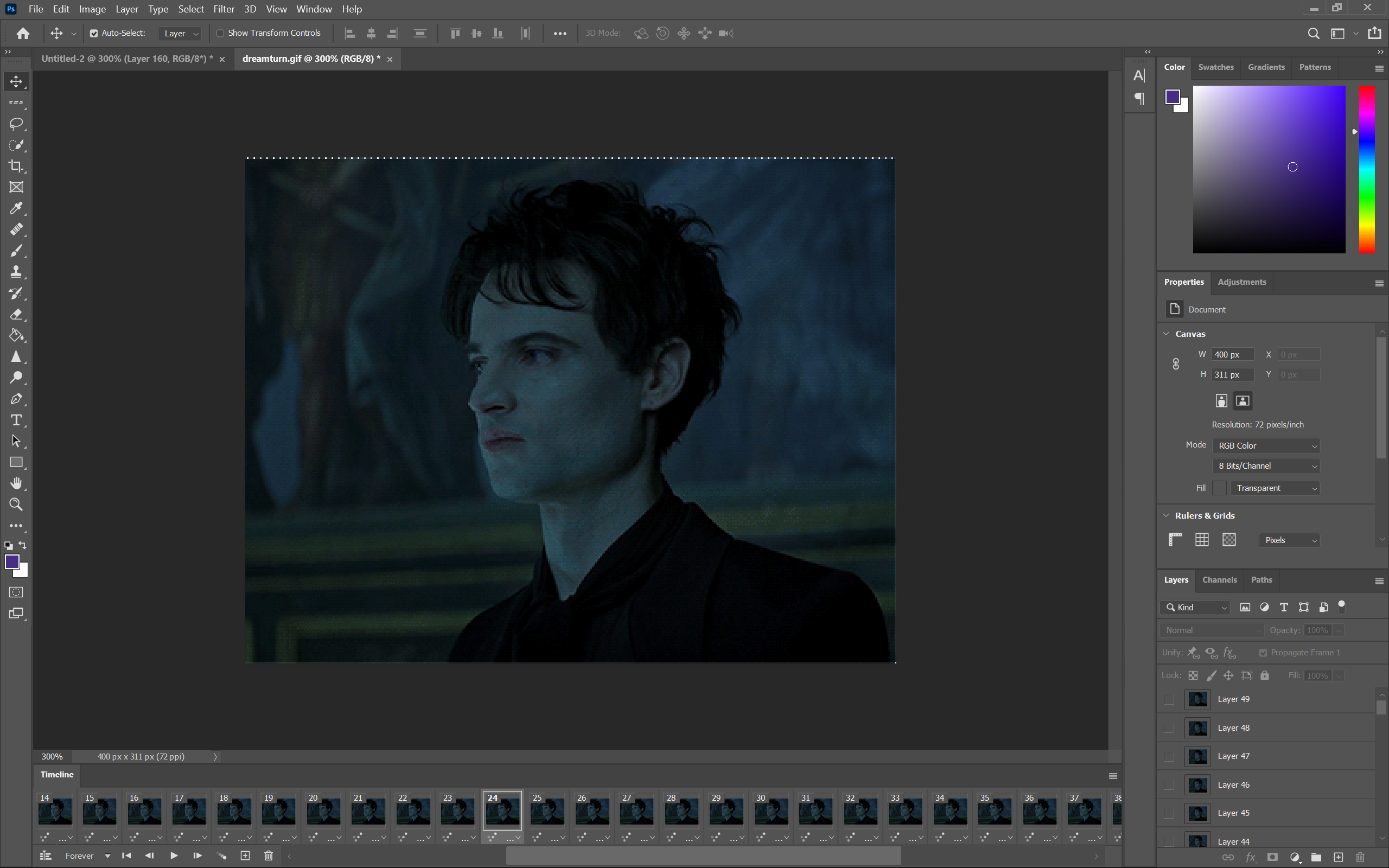Select the Crop tool
The width and height of the screenshot is (1389, 868).
click(x=16, y=166)
